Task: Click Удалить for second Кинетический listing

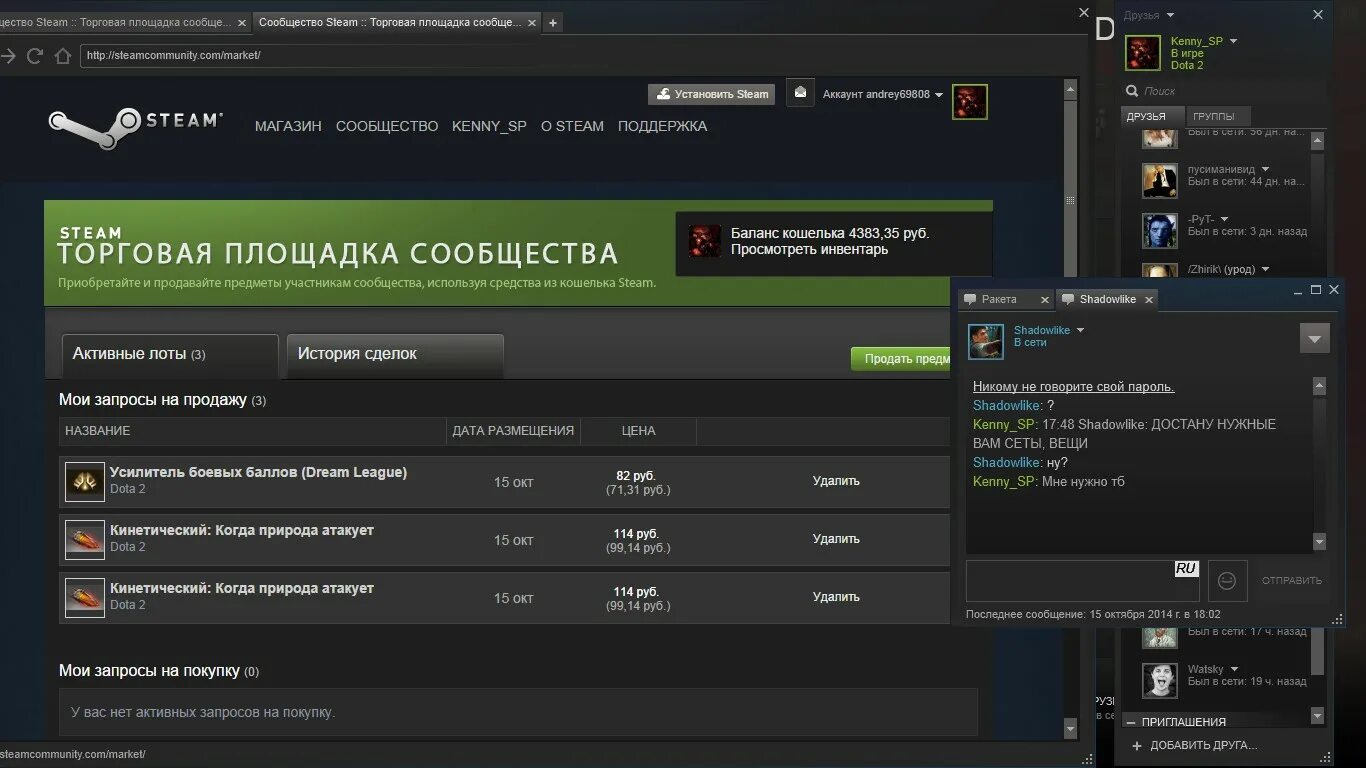Action: point(836,597)
